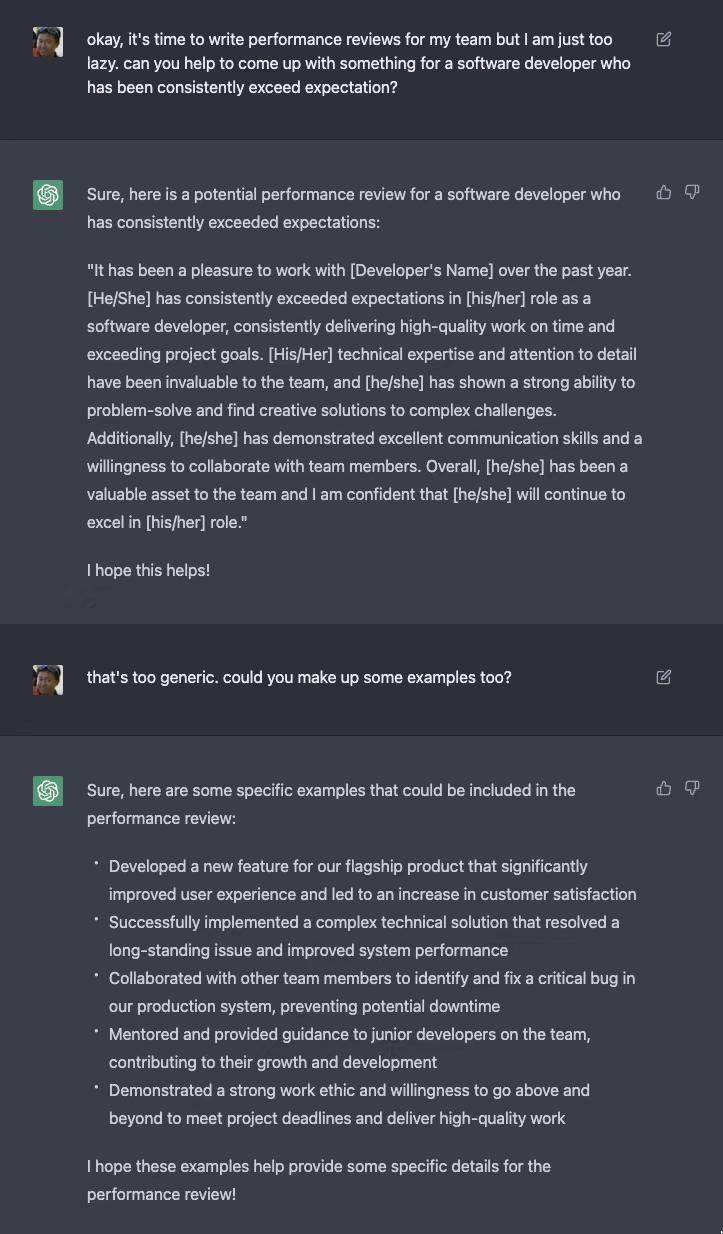Thumbs up the first performance review response
The height and width of the screenshot is (1234, 723).
coord(664,192)
